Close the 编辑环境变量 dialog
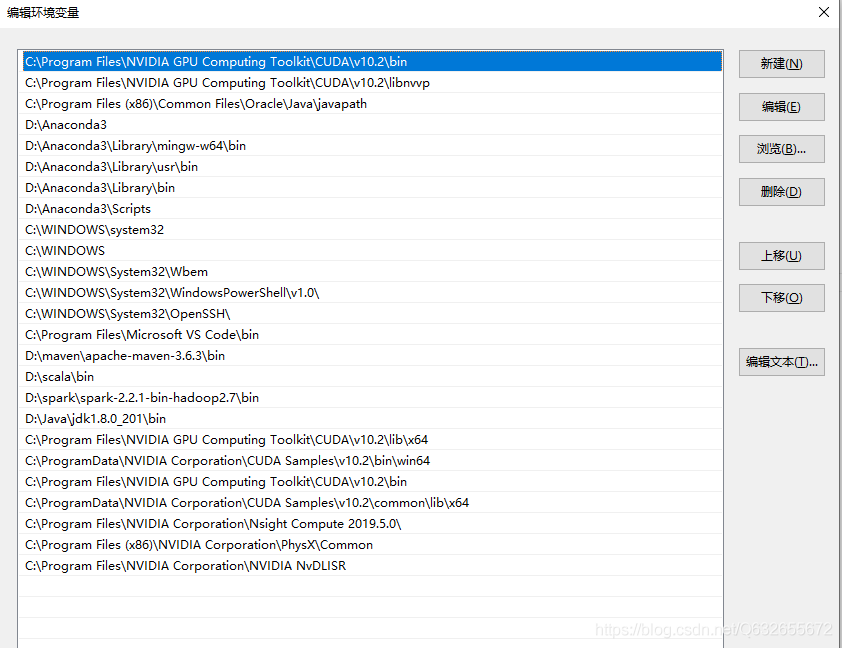 point(824,12)
